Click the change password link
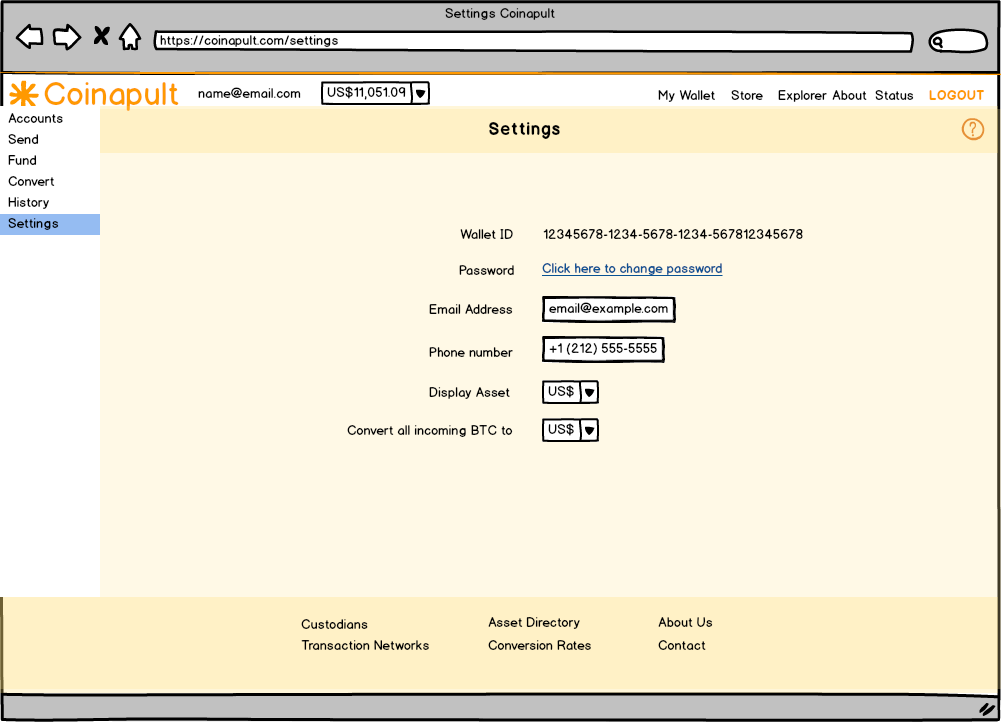 pos(632,269)
